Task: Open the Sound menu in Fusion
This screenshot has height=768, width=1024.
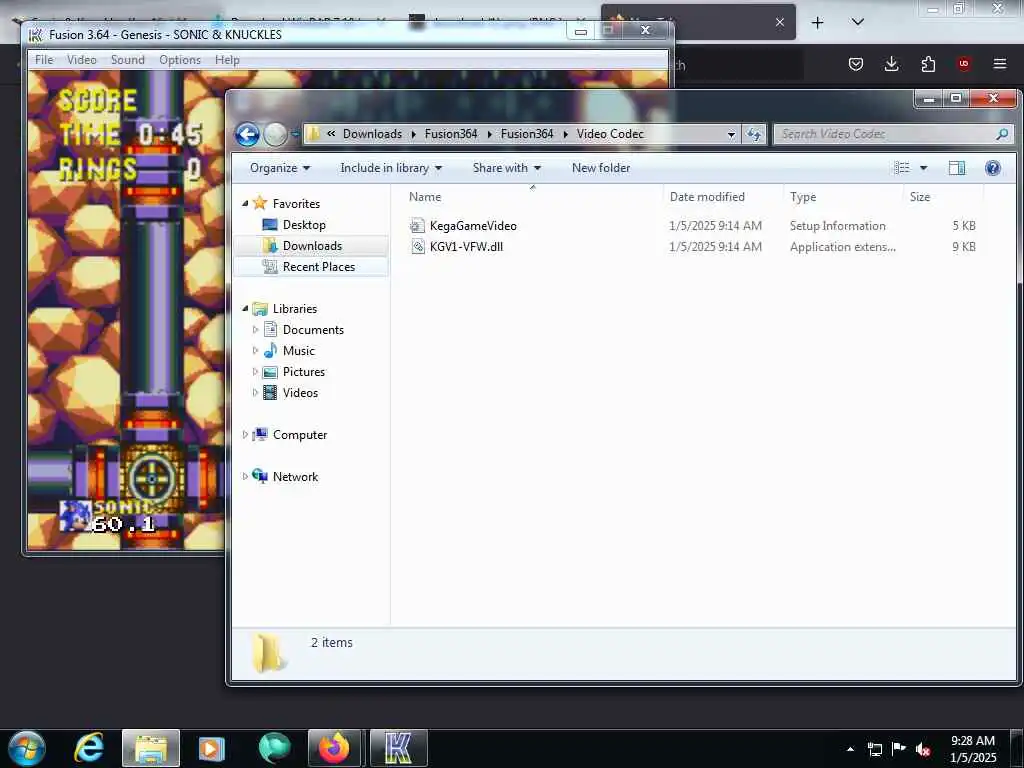Action: coord(127,59)
